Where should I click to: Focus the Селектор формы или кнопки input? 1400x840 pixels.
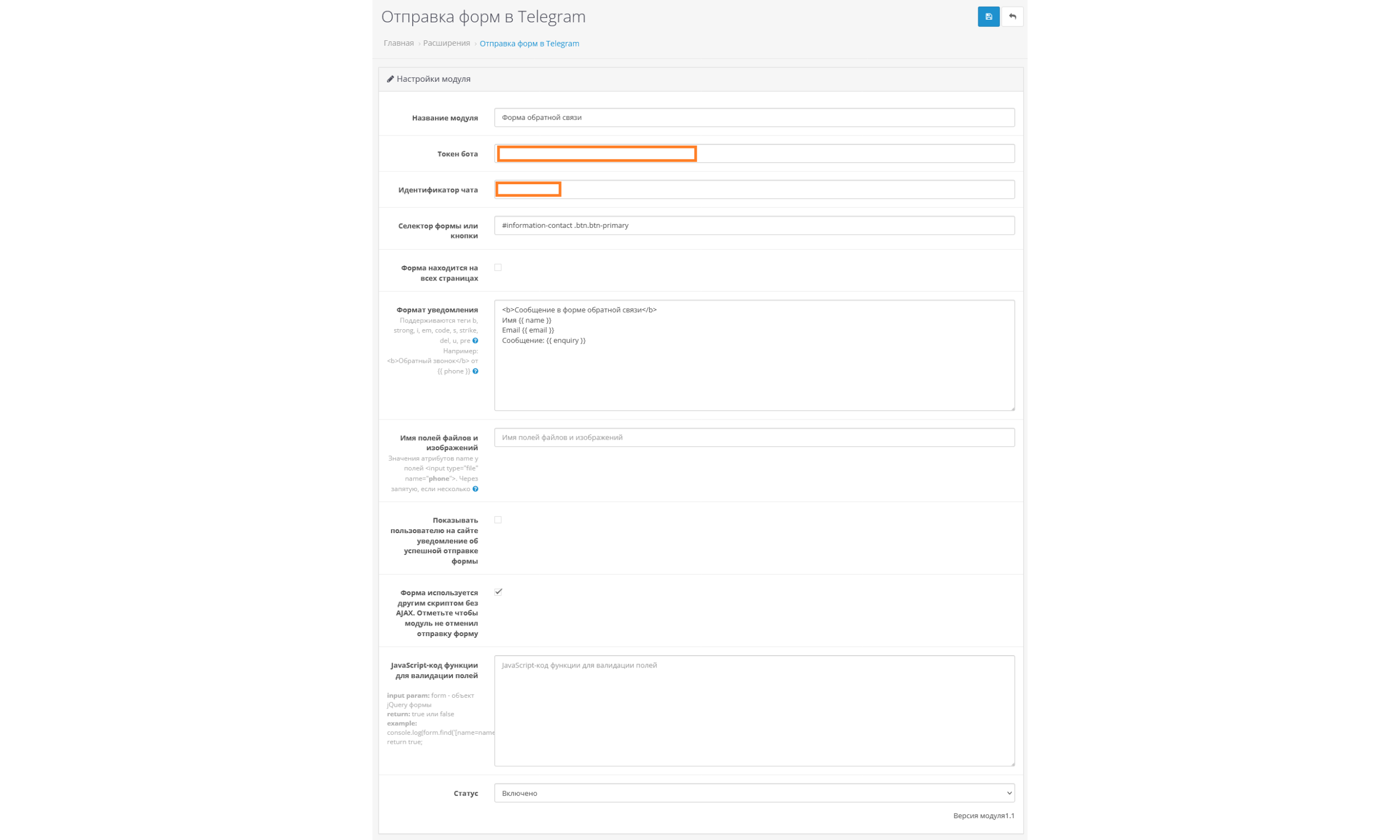[x=754, y=225]
